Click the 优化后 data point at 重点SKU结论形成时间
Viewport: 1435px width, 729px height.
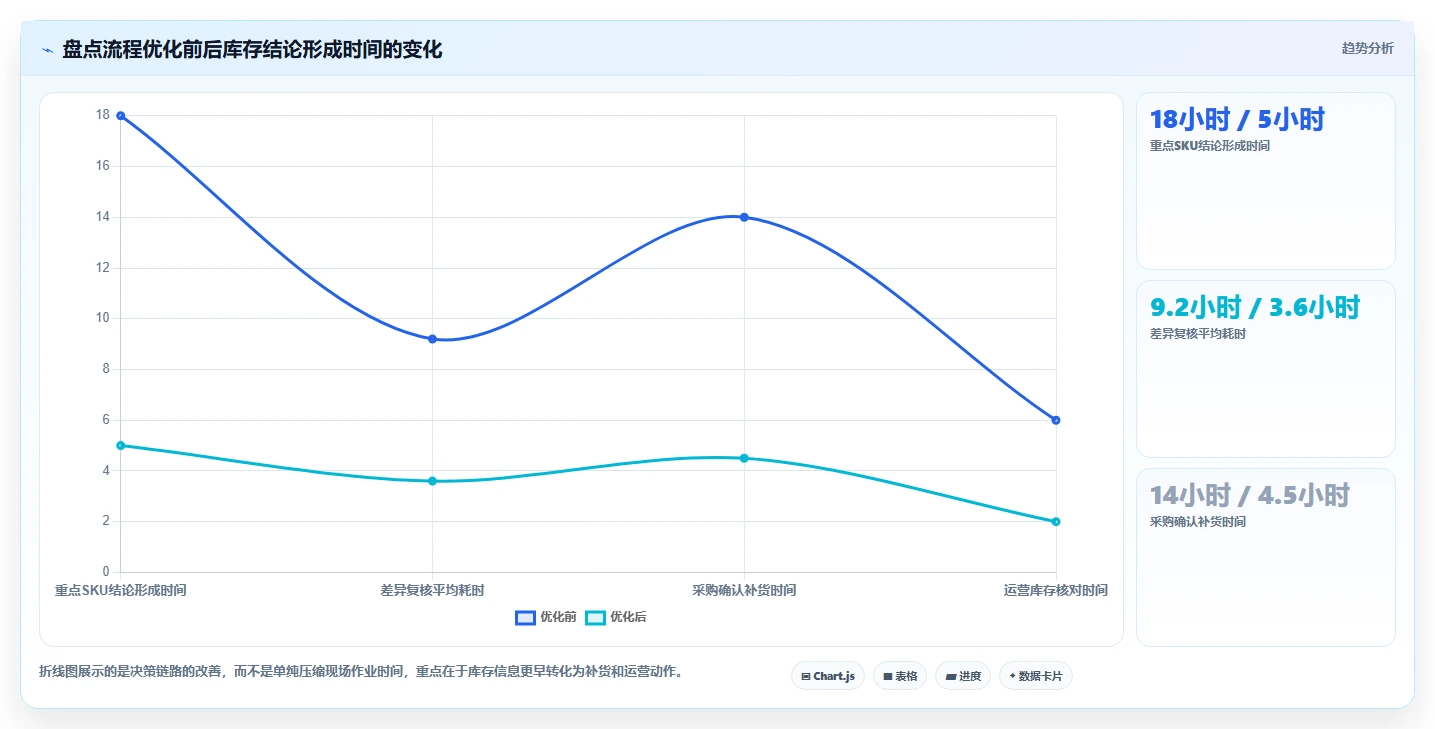[x=121, y=445]
